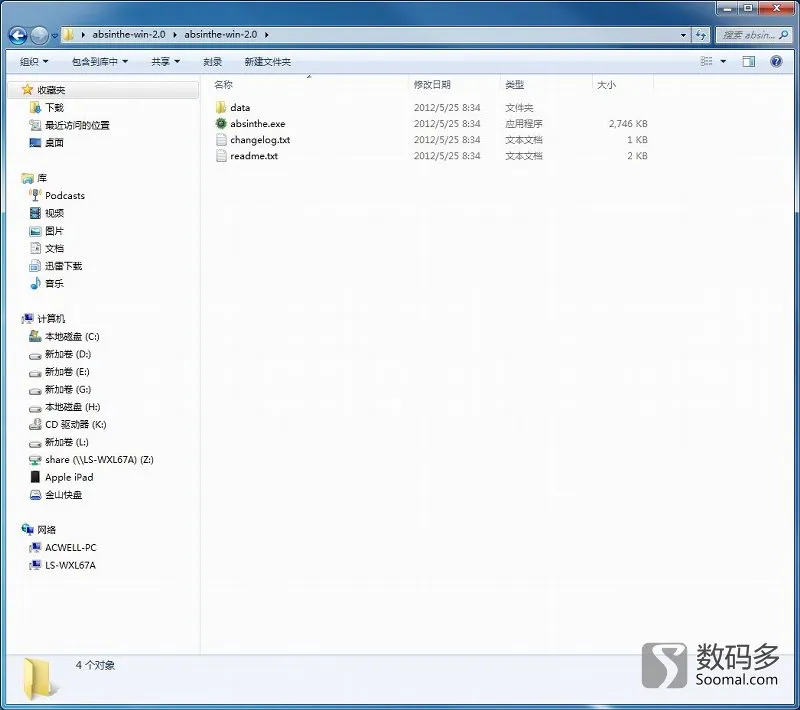The height and width of the screenshot is (710, 800).
Task: Sort by the 名称 column header
Action: point(223,85)
